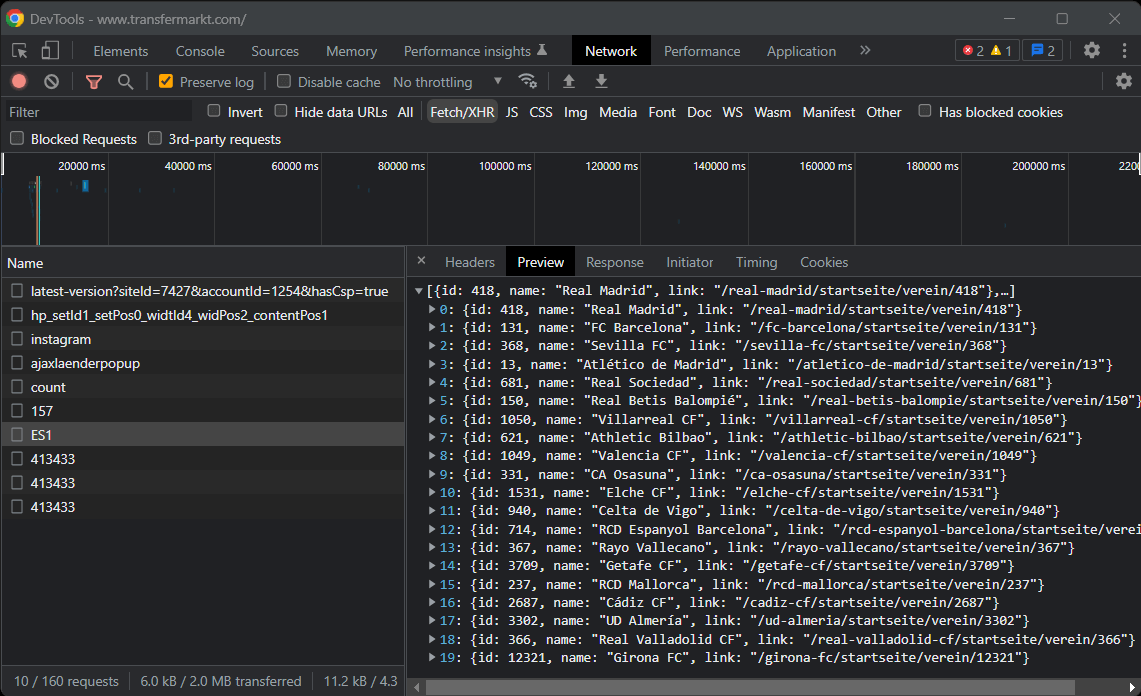This screenshot has width=1141, height=696.
Task: Sort by the Name column header
Action: click(202, 263)
